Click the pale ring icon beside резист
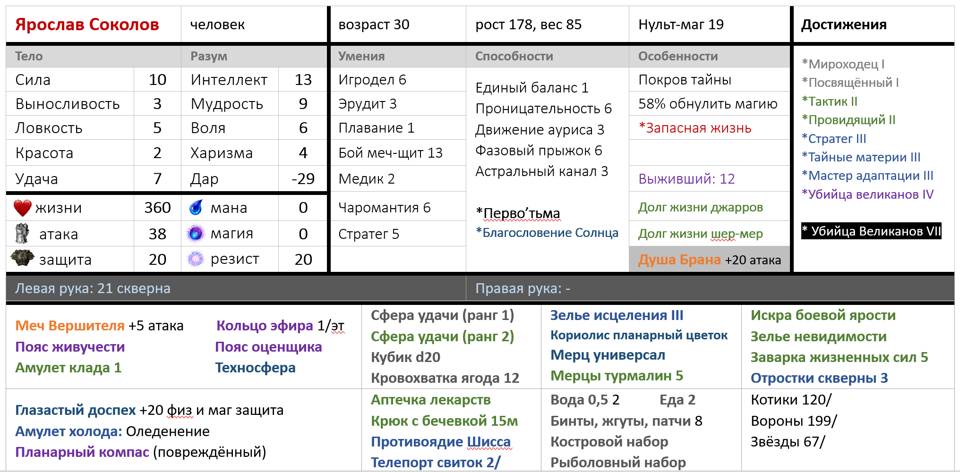 point(197,259)
